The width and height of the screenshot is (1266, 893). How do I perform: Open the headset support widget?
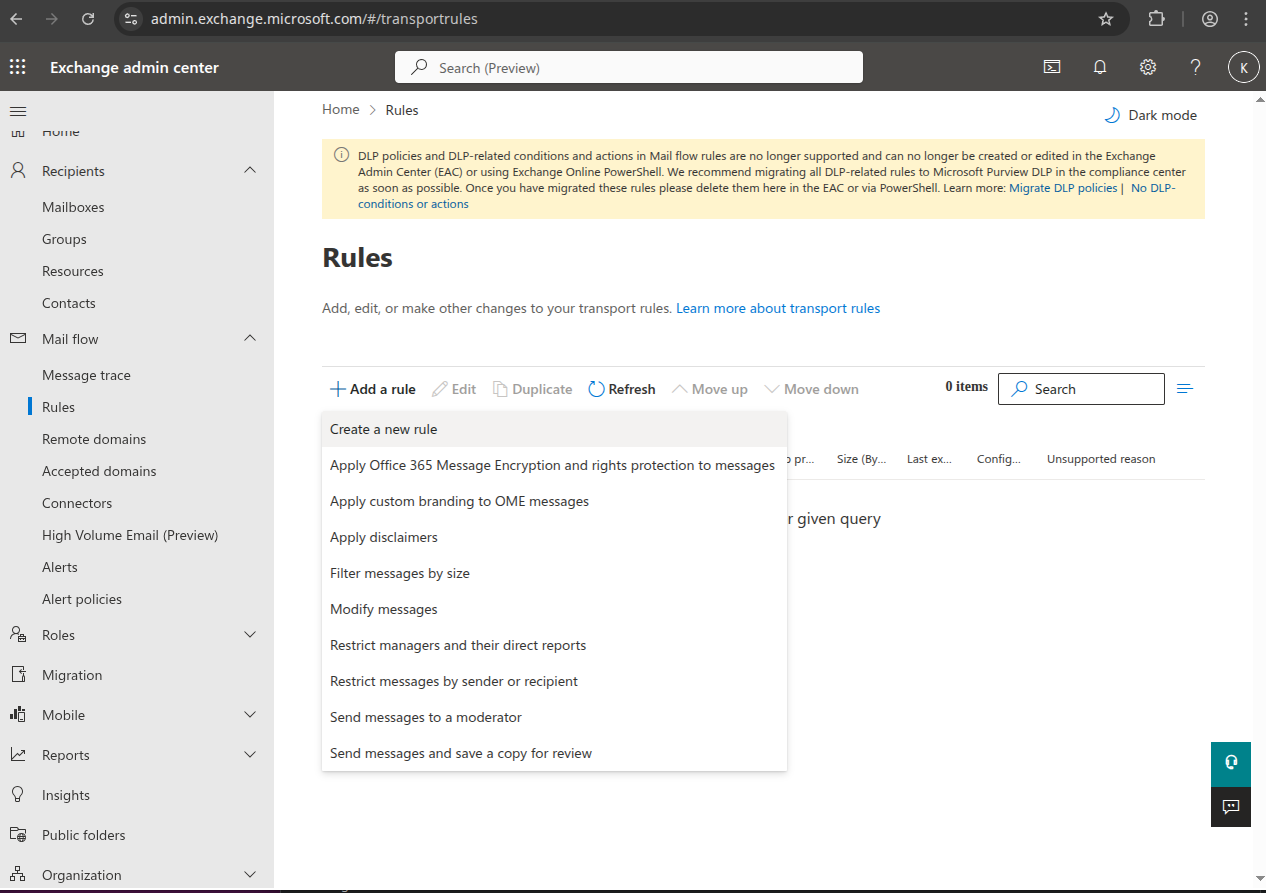coord(1231,762)
